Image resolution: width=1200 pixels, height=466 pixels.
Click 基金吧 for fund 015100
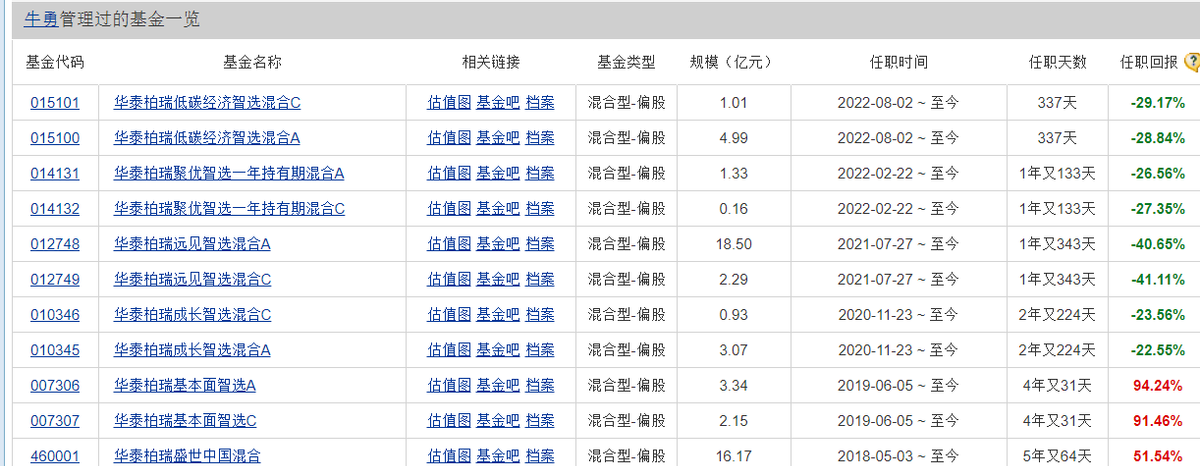pos(498,137)
